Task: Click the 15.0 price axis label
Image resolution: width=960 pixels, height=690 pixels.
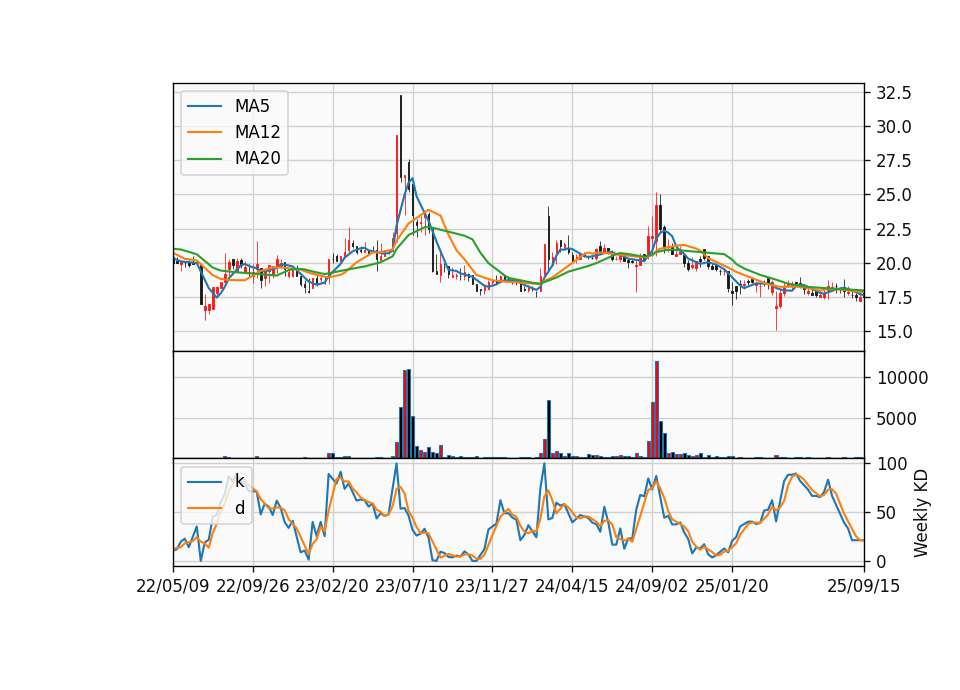Action: (x=894, y=332)
